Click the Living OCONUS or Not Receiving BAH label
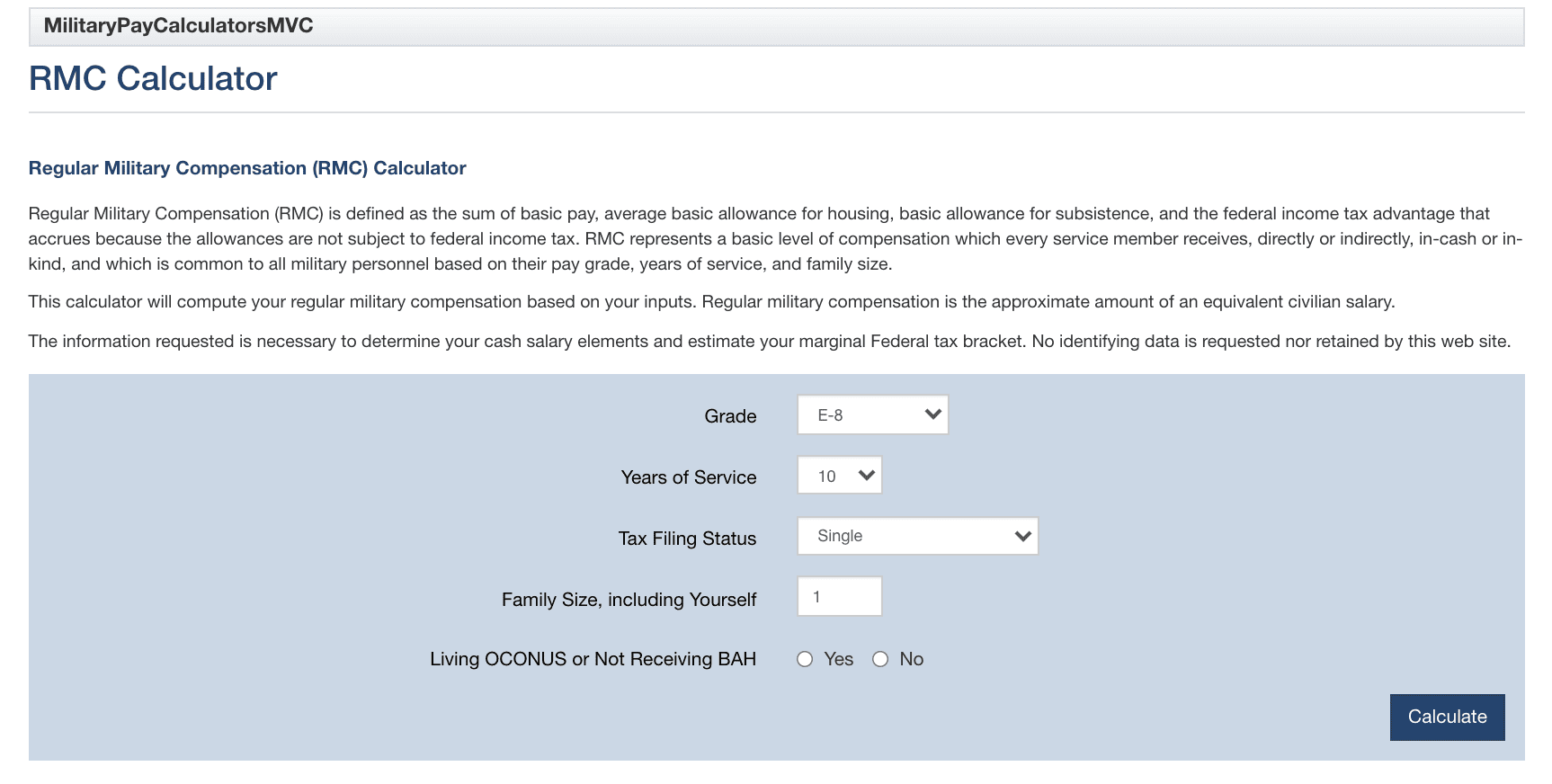The height and width of the screenshot is (784, 1552). [x=593, y=659]
